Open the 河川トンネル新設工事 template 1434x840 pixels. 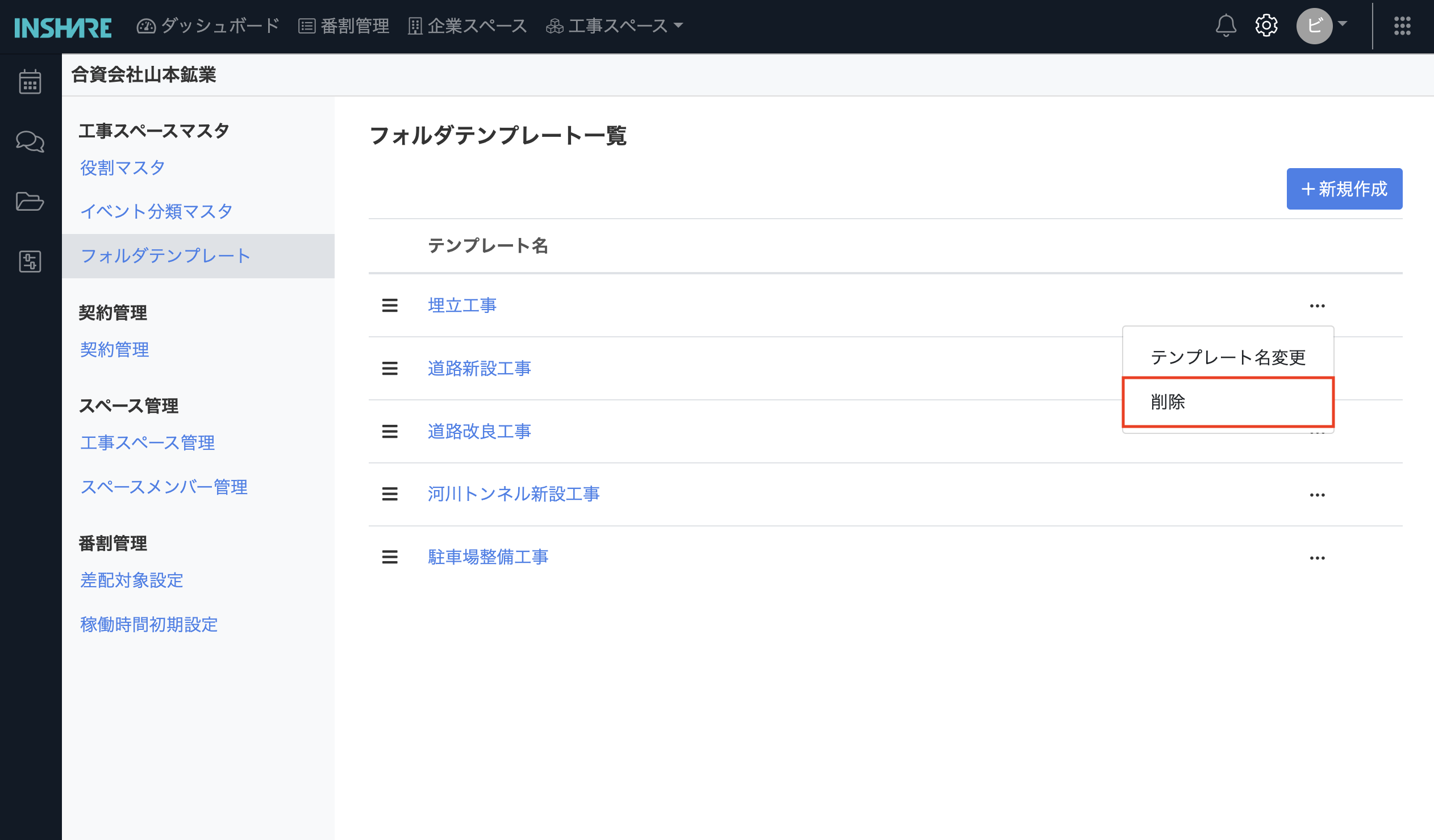513,494
